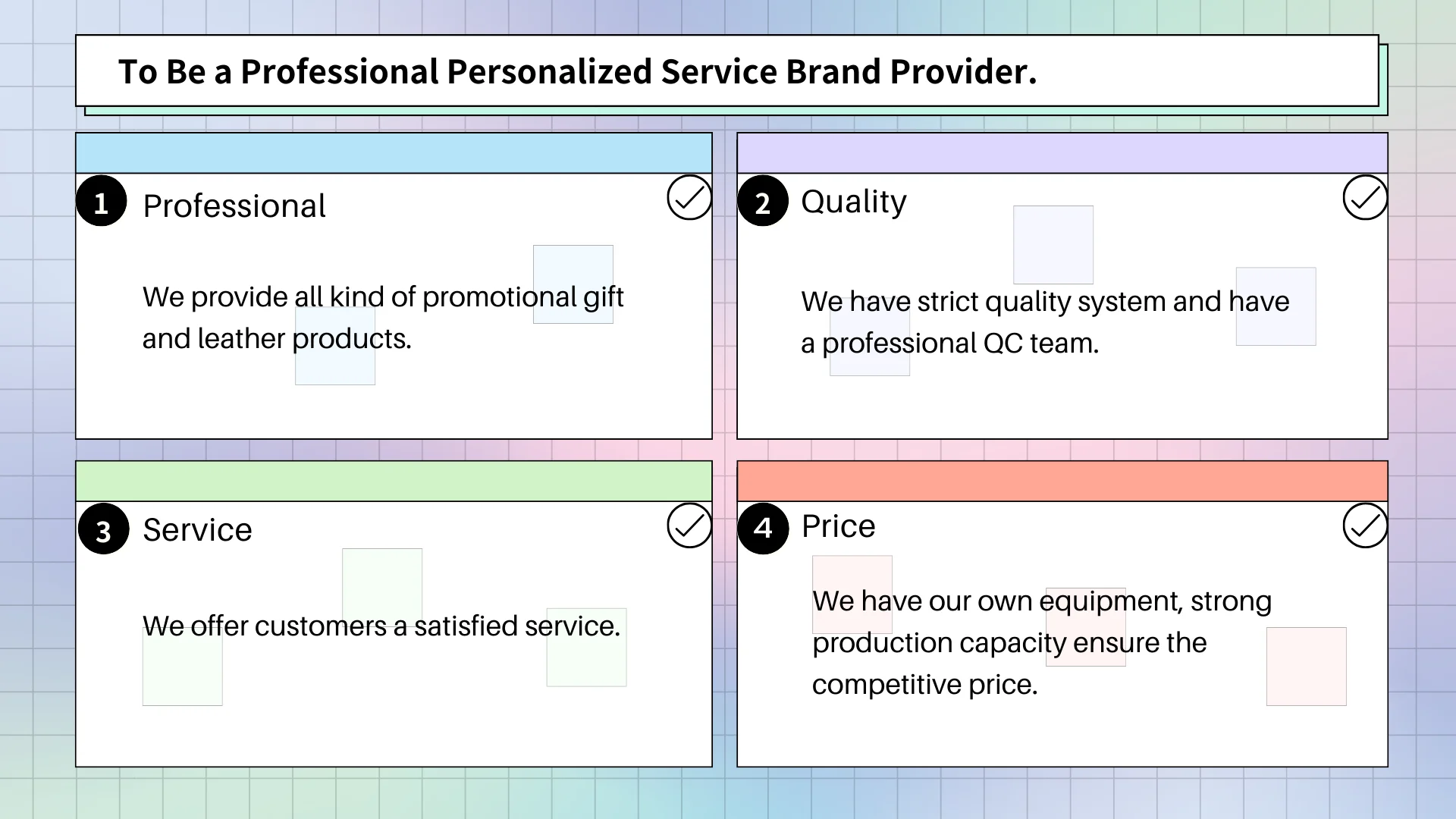Click the 'Service' heading text
Screen dimensions: 1456x819
[197, 530]
